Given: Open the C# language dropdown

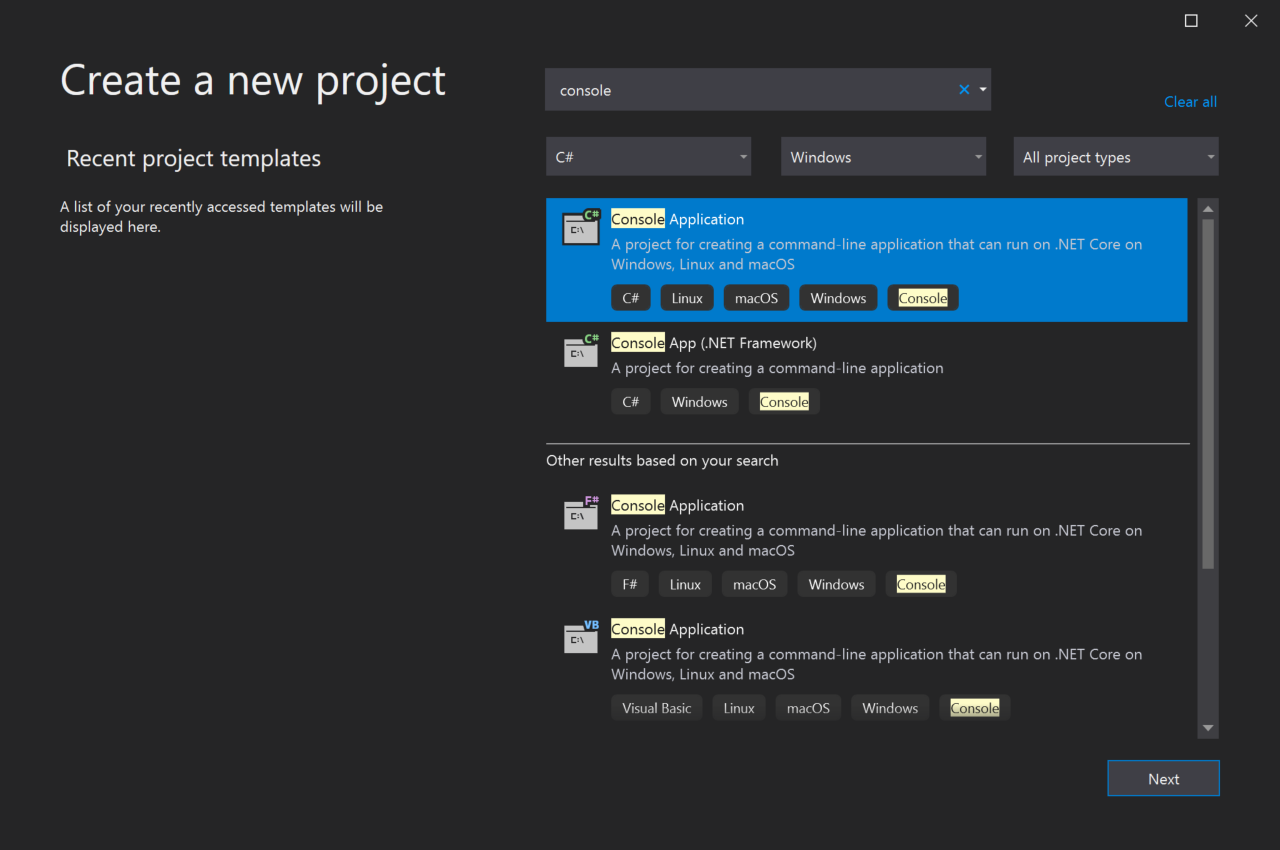Looking at the screenshot, I should (x=648, y=156).
